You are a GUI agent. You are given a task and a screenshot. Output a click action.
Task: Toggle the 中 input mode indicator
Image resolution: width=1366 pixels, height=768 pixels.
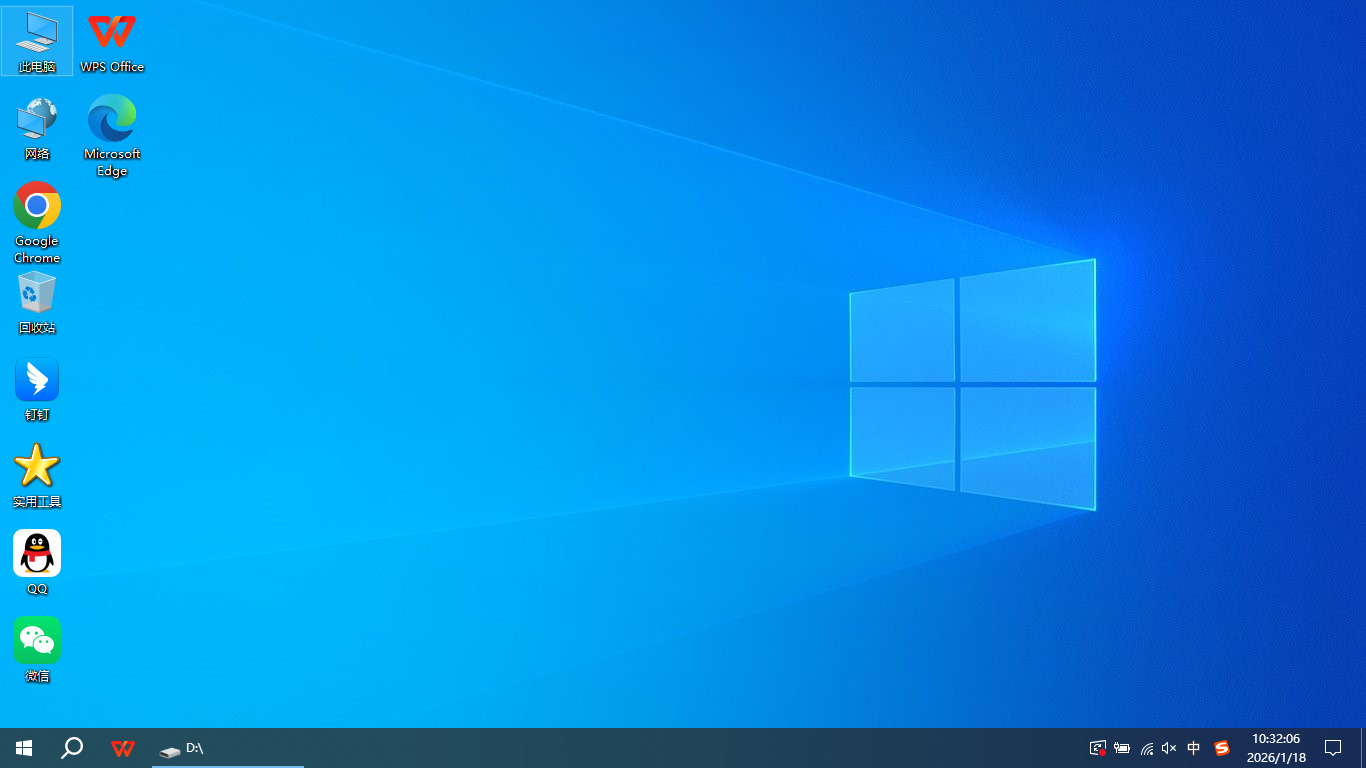pos(1194,748)
